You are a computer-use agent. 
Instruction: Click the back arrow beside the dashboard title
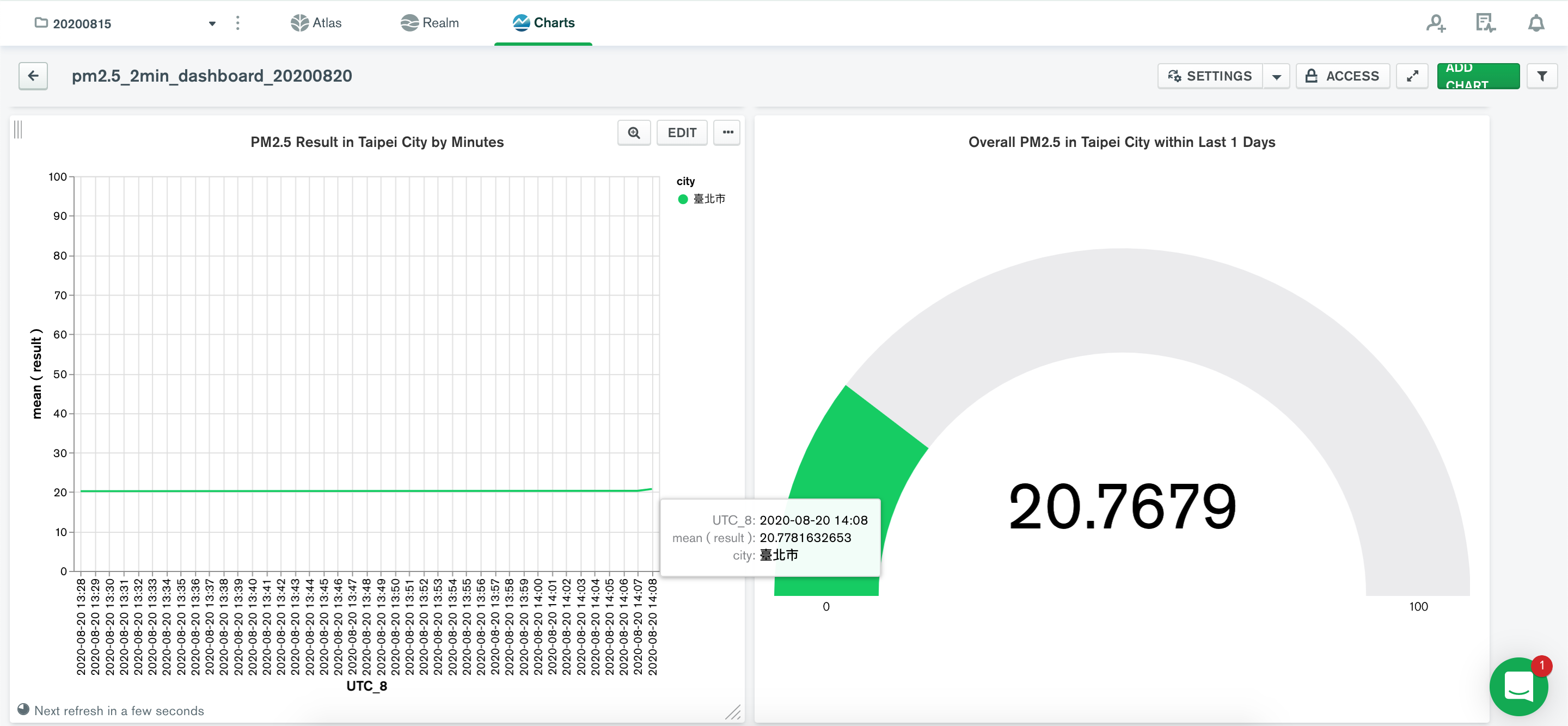33,76
